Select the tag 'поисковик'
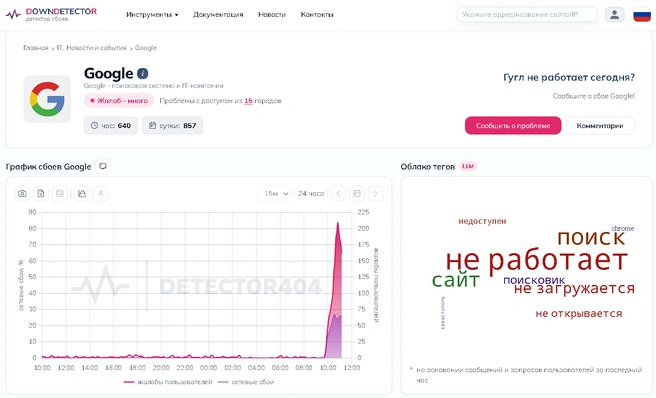 click(x=534, y=280)
